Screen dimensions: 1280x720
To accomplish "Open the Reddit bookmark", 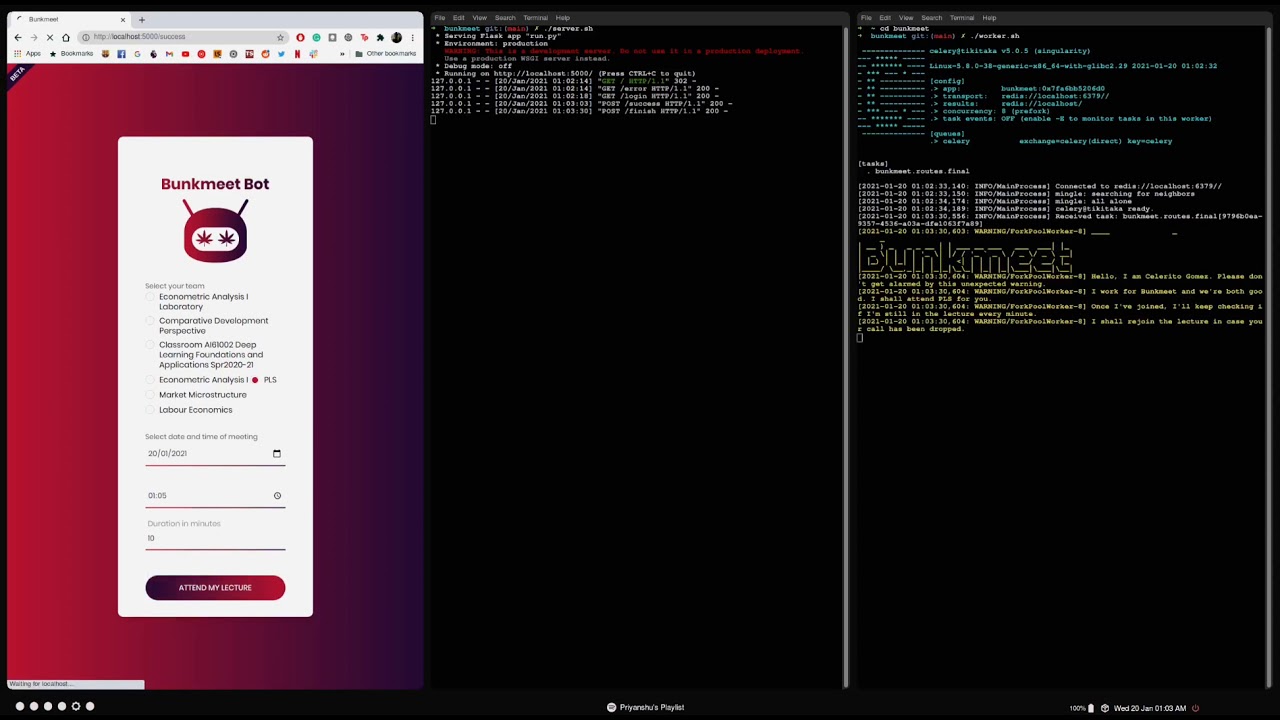I will pos(265,53).
